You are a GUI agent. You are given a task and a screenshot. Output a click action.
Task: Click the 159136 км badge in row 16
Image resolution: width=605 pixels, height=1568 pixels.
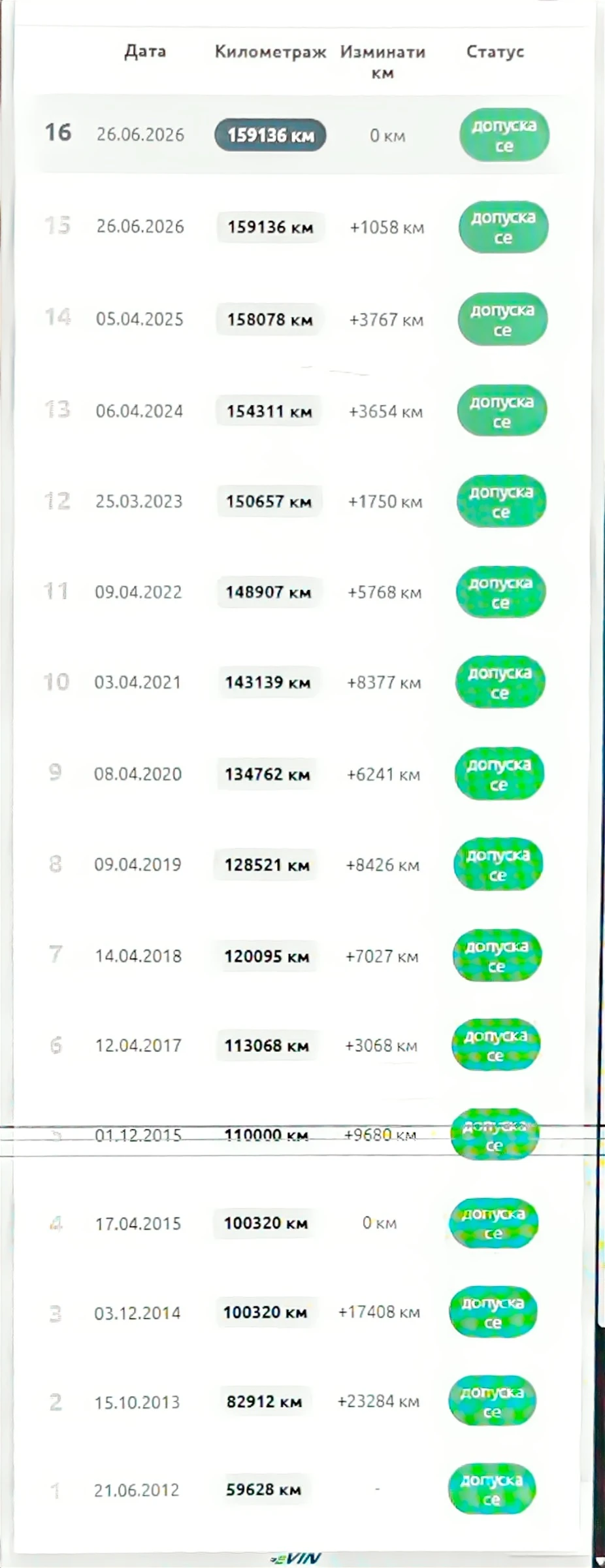click(x=270, y=135)
